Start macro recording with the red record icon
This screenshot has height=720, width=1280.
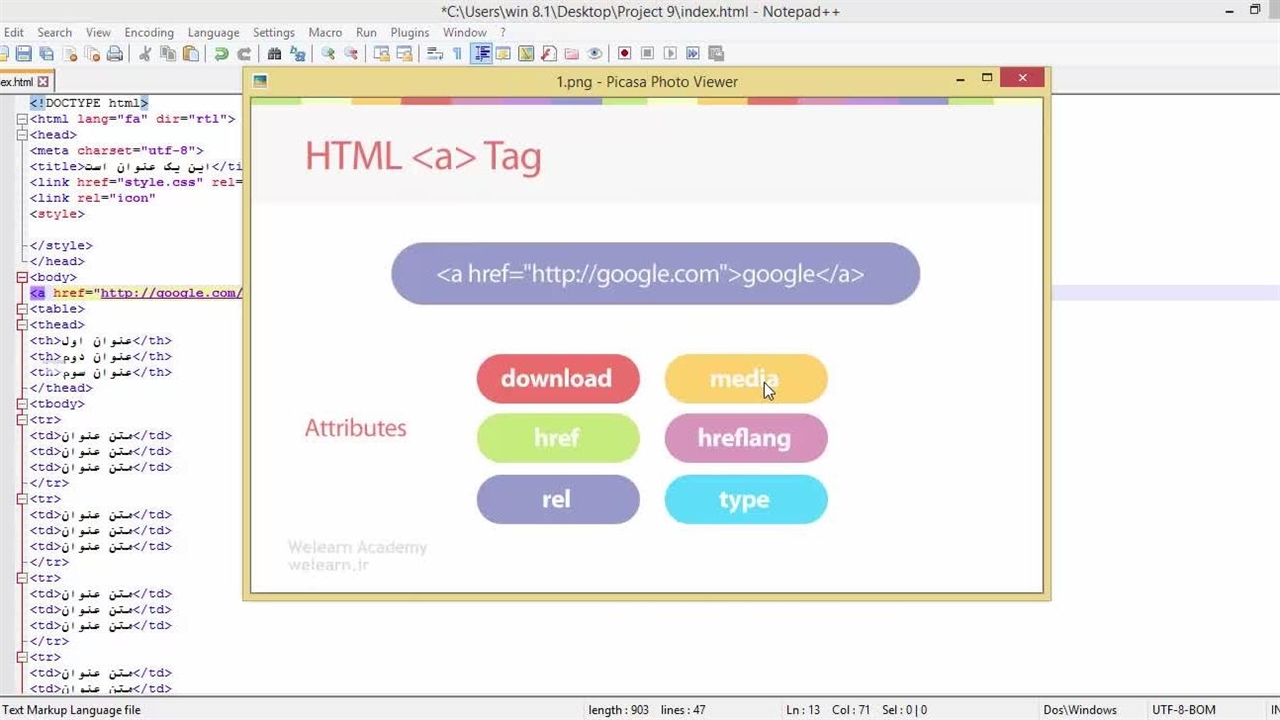click(624, 53)
